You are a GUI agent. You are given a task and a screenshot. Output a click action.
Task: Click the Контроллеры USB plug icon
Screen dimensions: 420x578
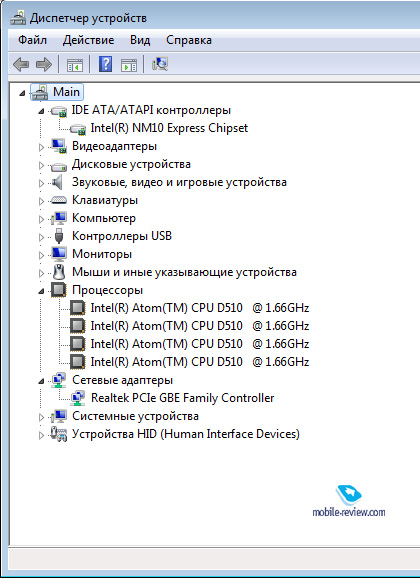tap(59, 236)
